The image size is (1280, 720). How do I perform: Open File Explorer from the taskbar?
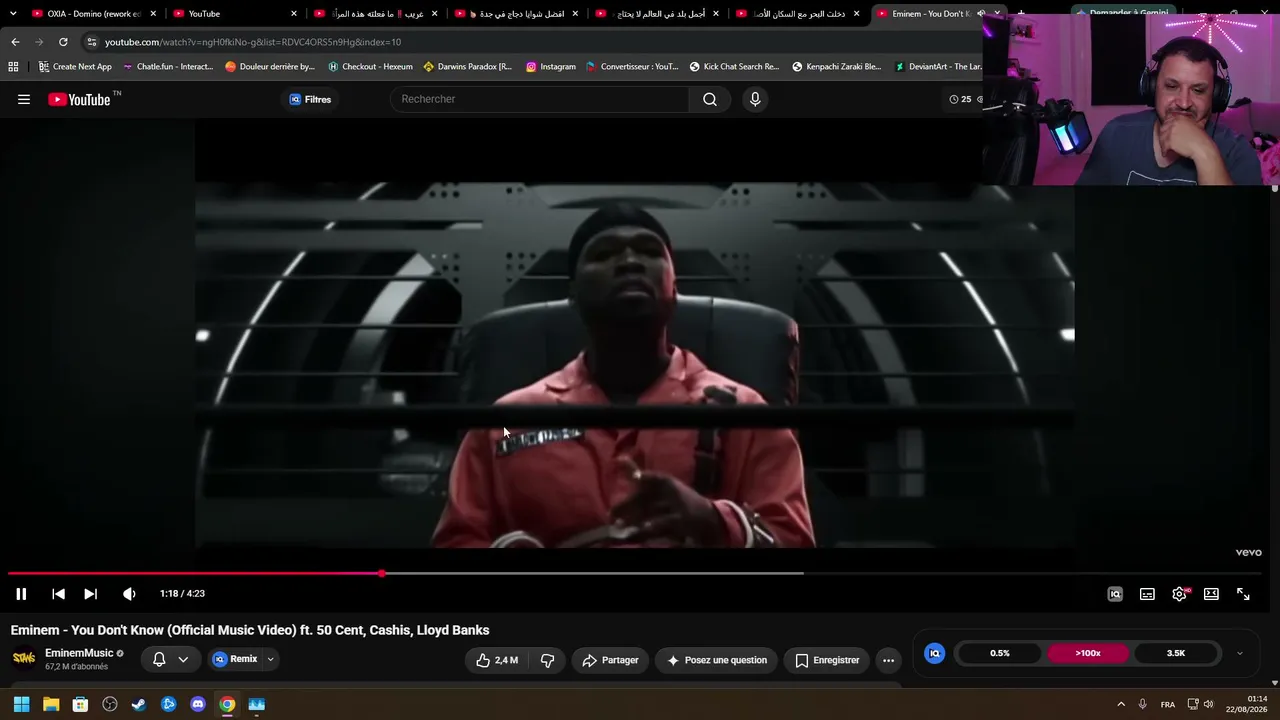(51, 704)
